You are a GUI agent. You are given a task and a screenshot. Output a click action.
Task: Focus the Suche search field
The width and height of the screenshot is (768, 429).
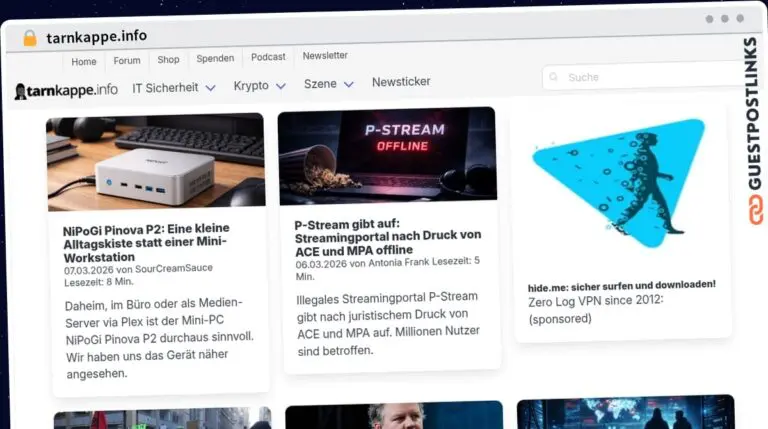click(644, 77)
